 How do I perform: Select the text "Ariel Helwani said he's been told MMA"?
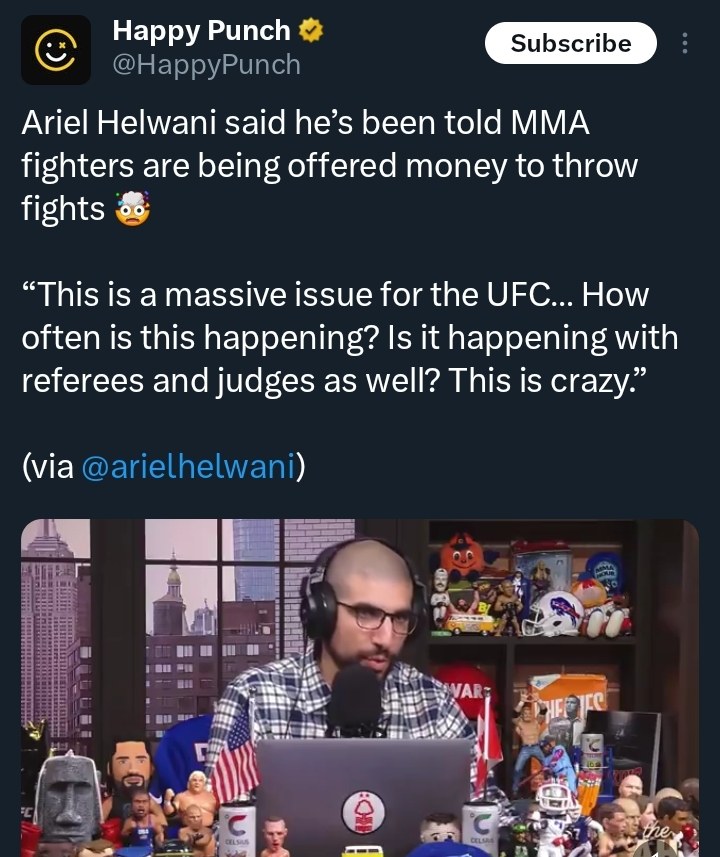coord(306,122)
